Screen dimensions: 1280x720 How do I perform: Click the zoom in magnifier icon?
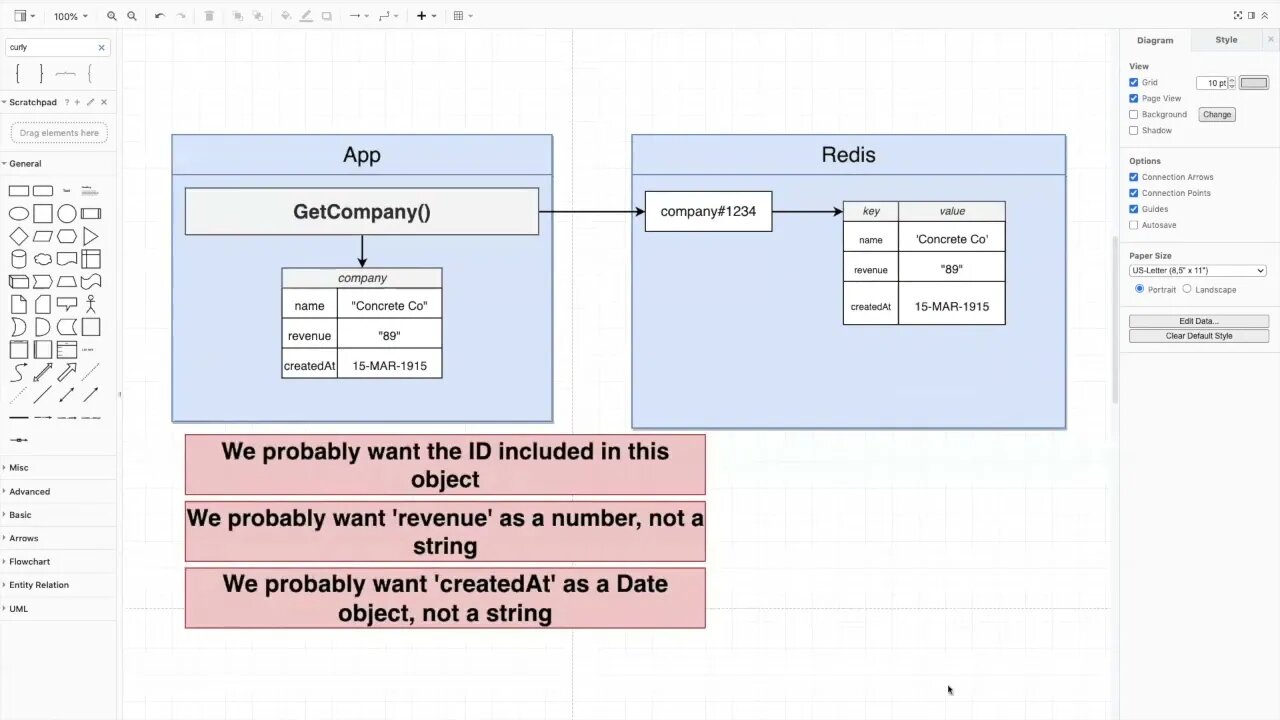112,16
